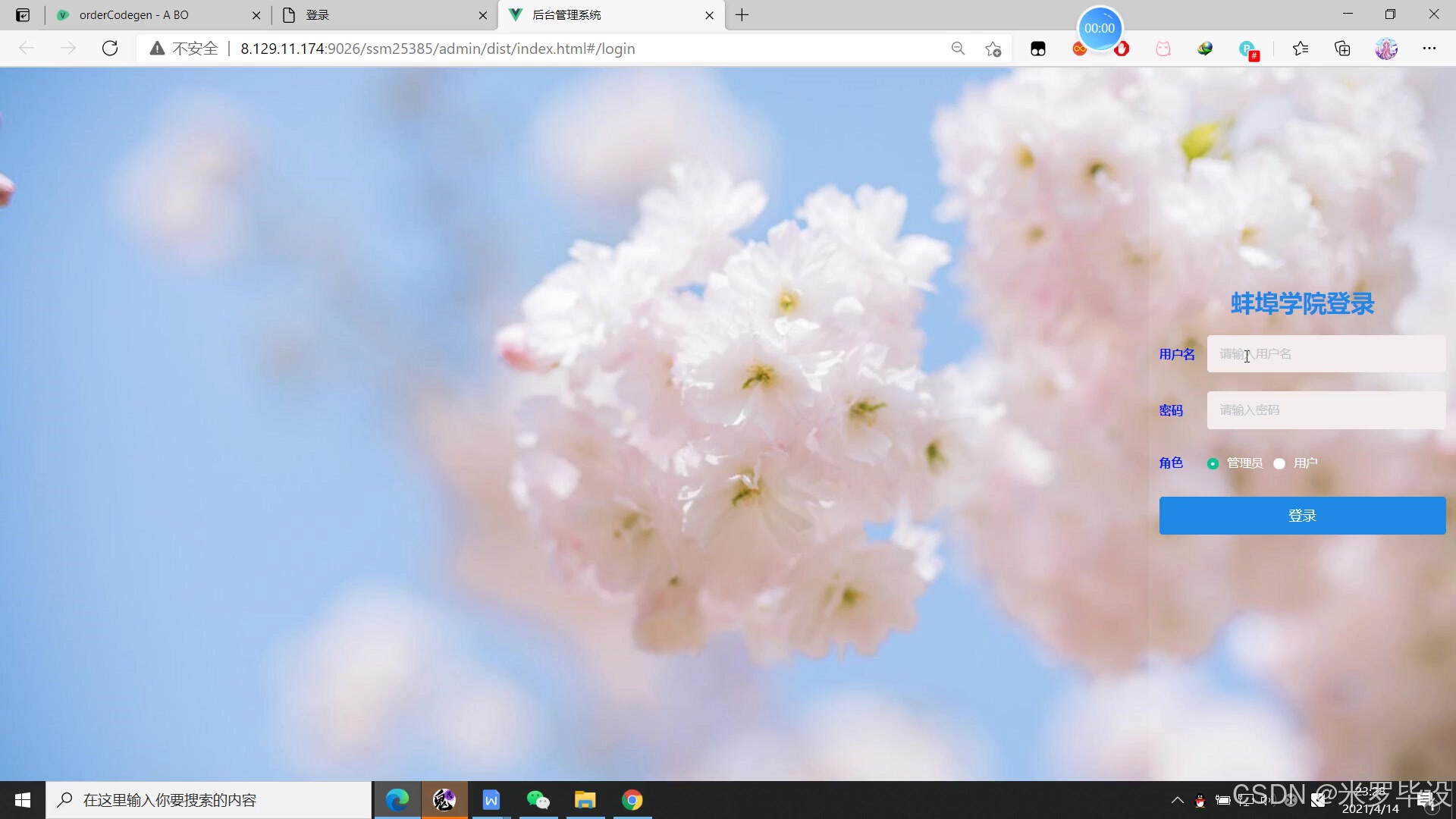Open the Collections icon
Image resolution: width=1456 pixels, height=819 pixels.
click(1342, 49)
